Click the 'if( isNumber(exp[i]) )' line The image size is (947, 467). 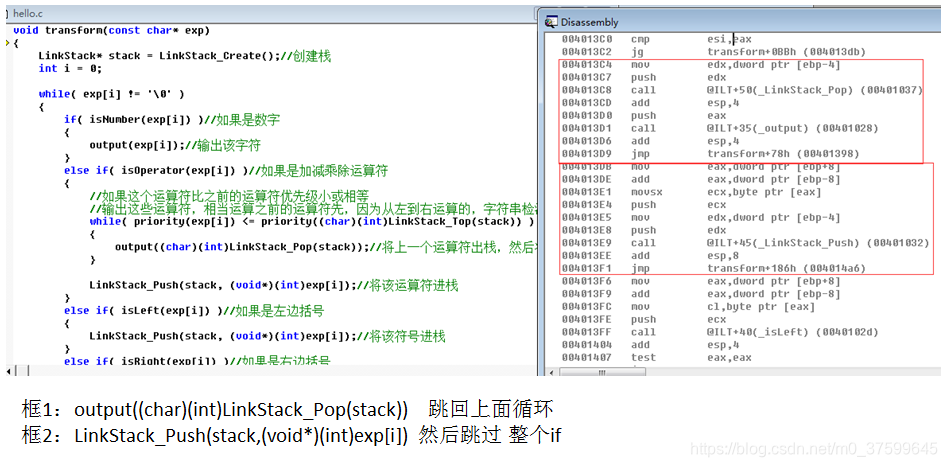(x=172, y=119)
